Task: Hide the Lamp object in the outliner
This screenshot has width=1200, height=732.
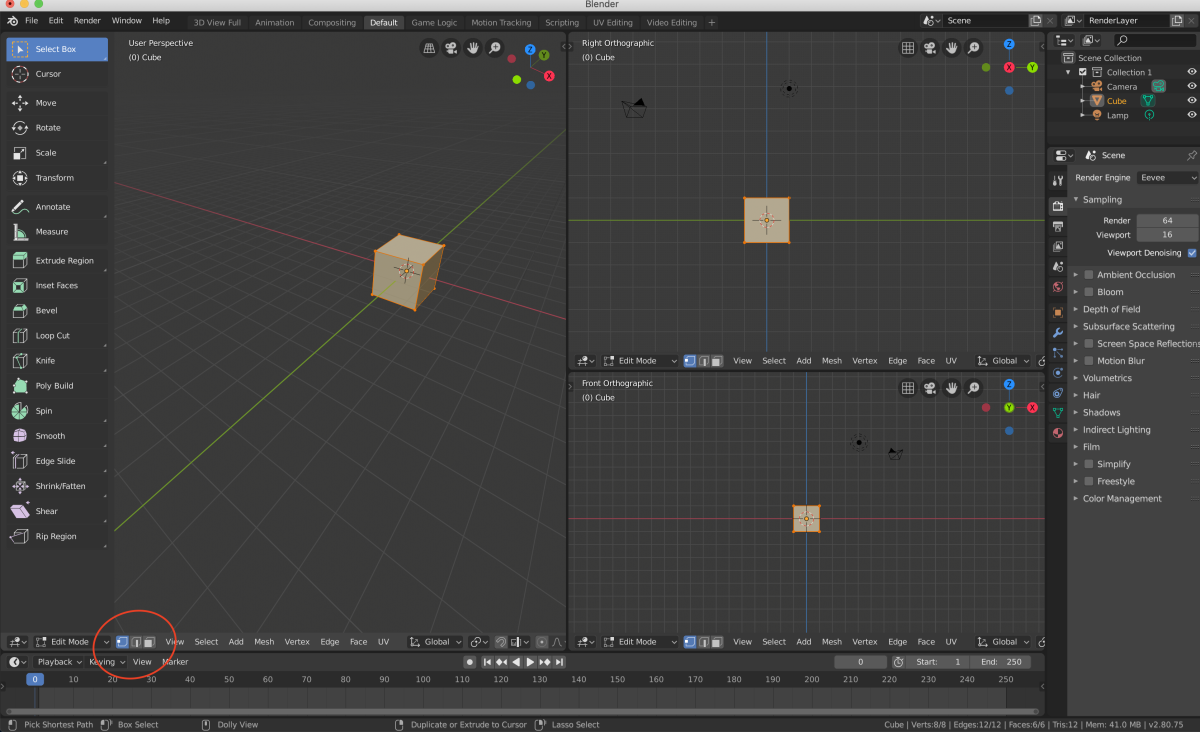Action: click(x=1192, y=115)
